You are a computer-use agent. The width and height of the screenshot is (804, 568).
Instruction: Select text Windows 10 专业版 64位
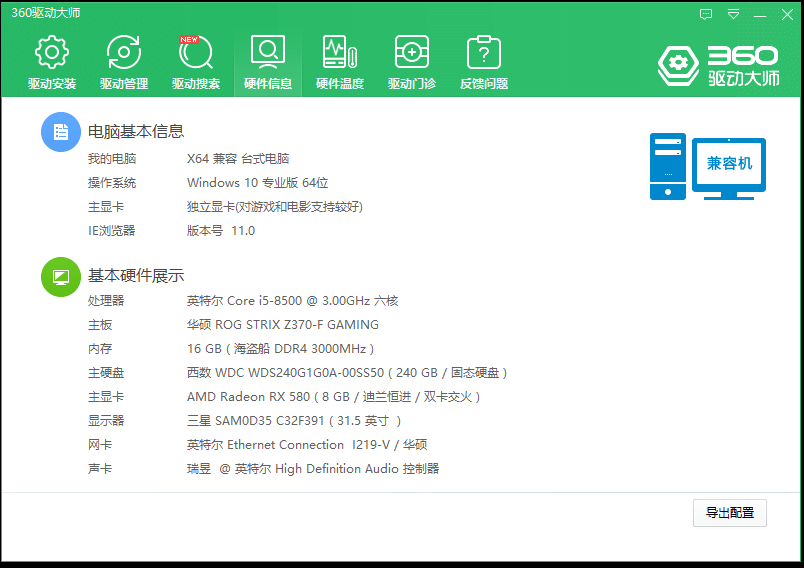(x=257, y=182)
